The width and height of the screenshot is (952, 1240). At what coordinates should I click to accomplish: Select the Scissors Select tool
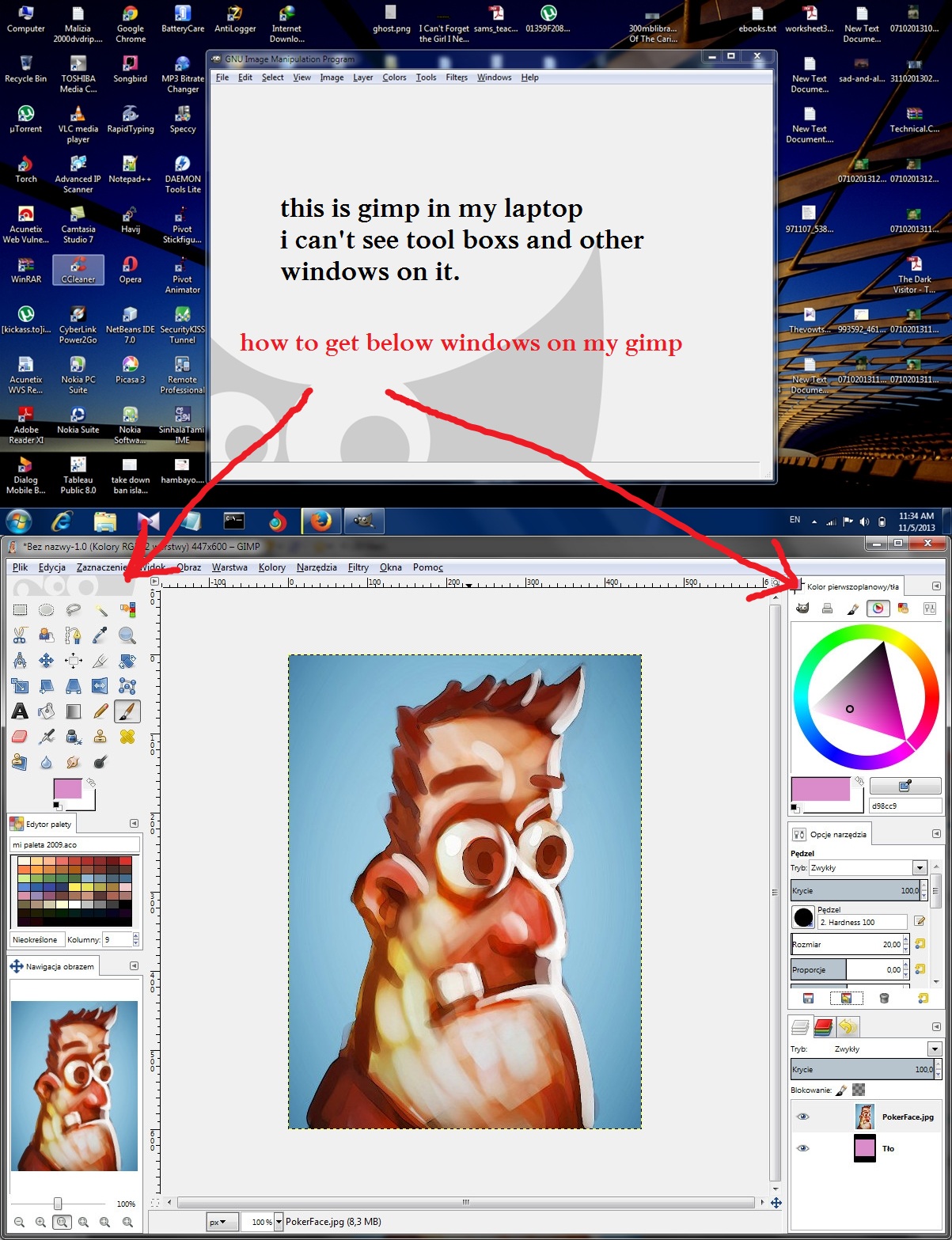pos(21,635)
